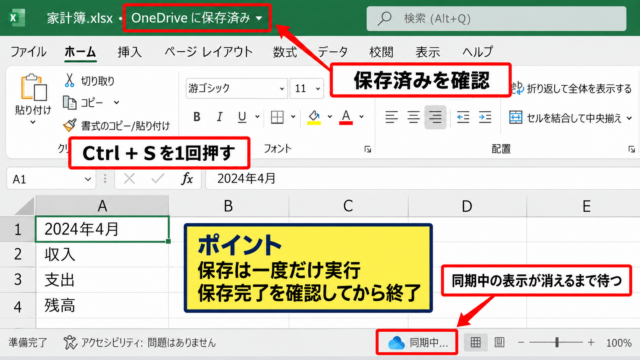Click 書式のコピー/貼り付け format painter
This screenshot has height=360, width=640.
(117, 125)
